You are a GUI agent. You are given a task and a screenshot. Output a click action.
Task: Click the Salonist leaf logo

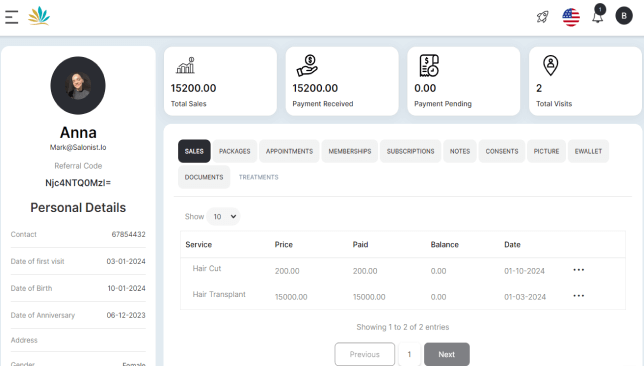(x=39, y=16)
